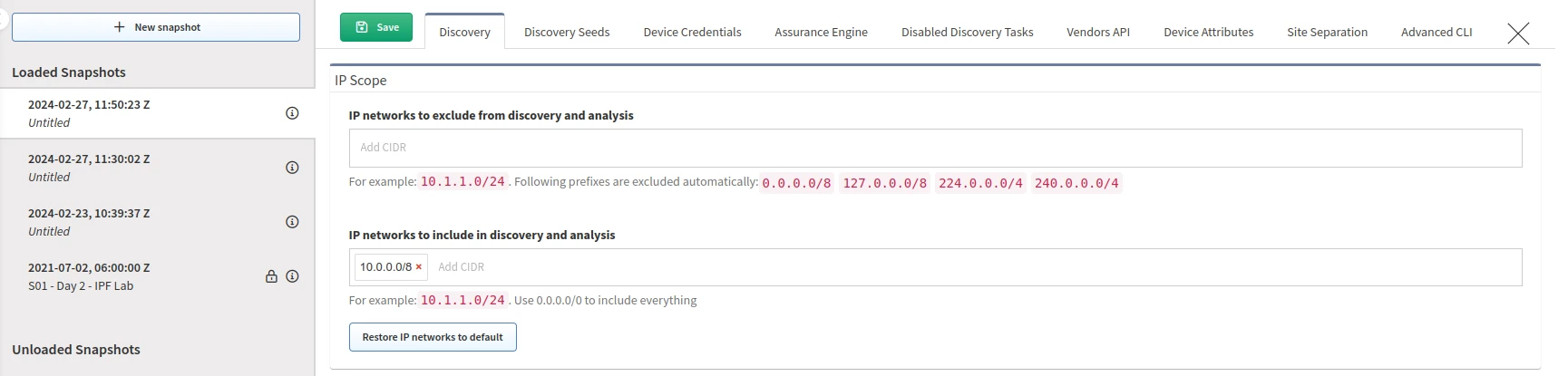Select the Vendors API tab
The image size is (1568, 376).
pos(1098,33)
